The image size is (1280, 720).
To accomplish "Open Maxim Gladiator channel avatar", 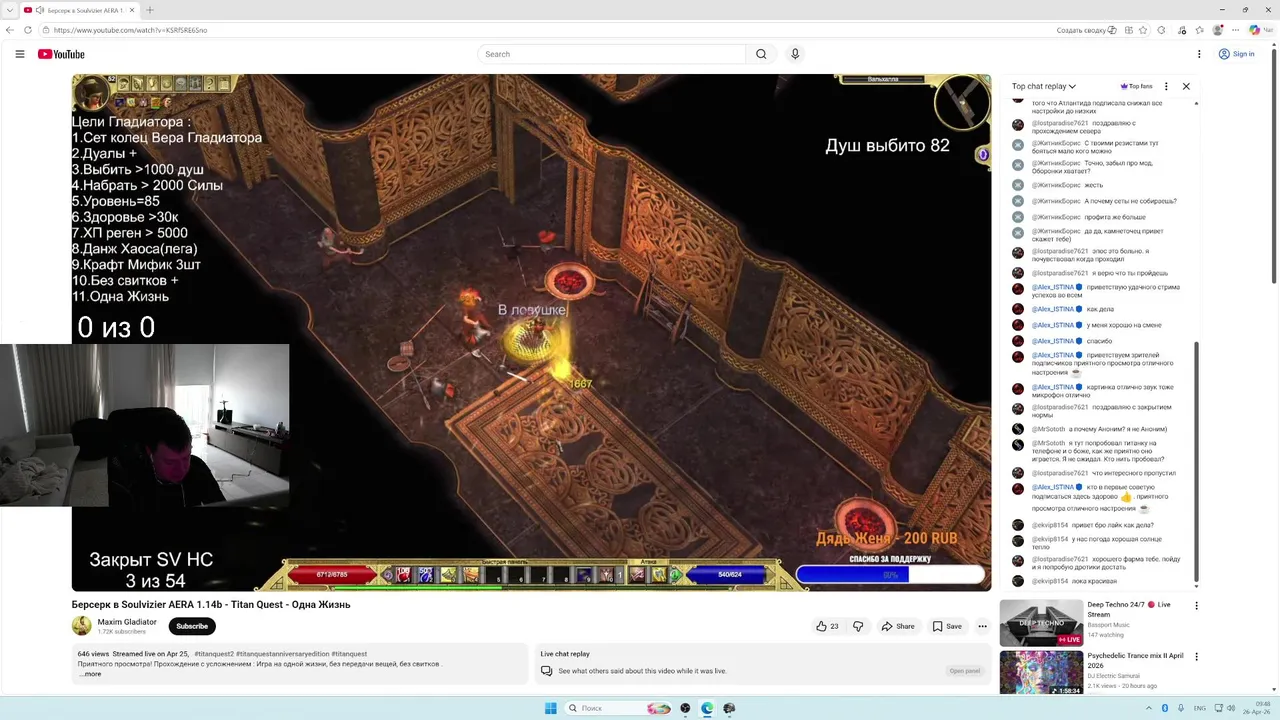I will [81, 626].
